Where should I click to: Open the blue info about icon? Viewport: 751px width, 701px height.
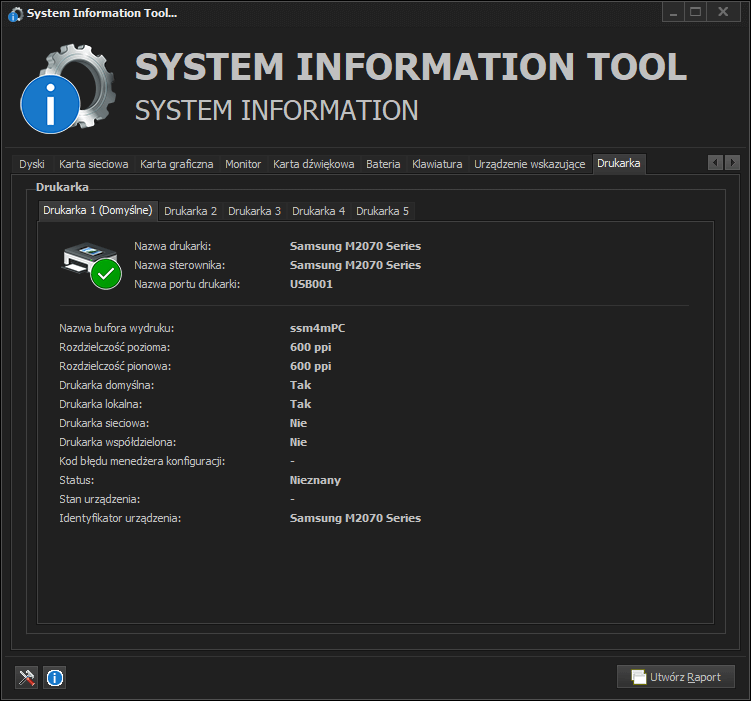[55, 677]
